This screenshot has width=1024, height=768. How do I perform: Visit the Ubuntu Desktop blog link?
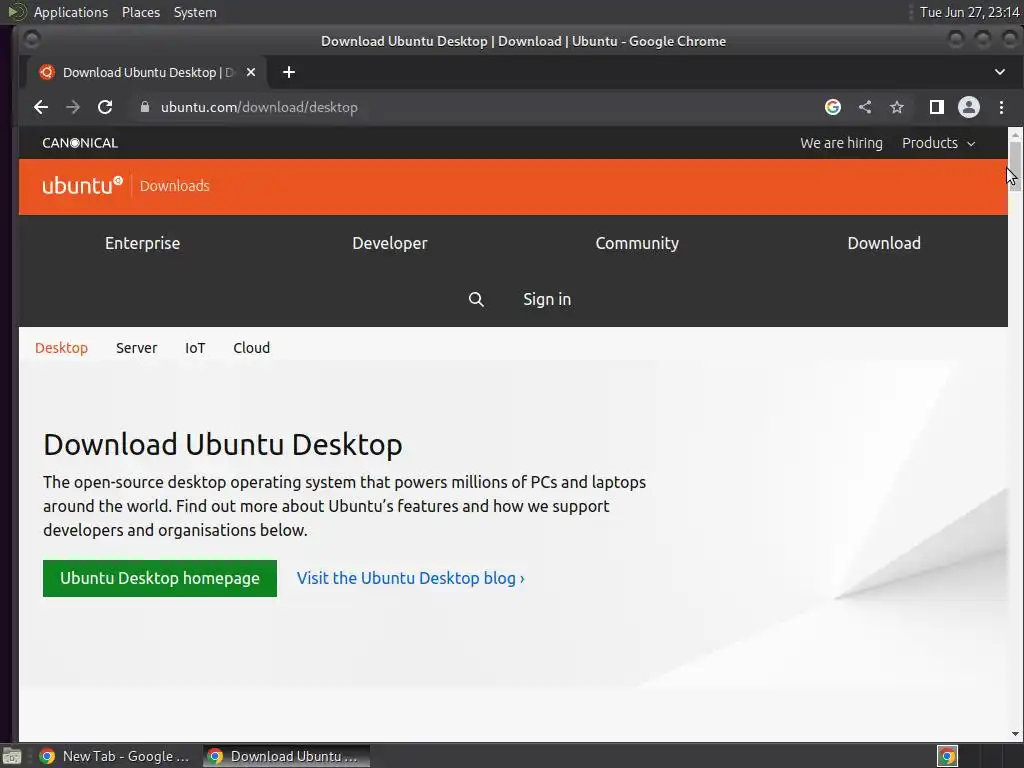[x=410, y=578]
